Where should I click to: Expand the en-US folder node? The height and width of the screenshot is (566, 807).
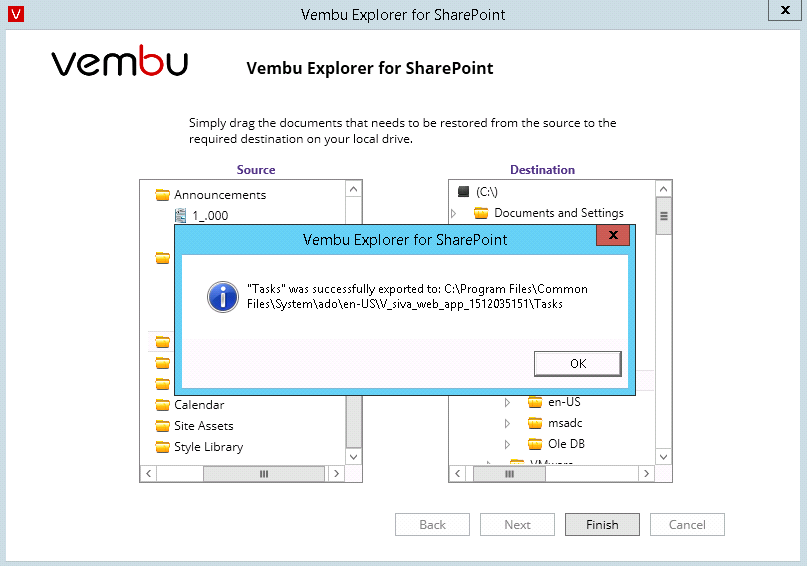pos(507,402)
